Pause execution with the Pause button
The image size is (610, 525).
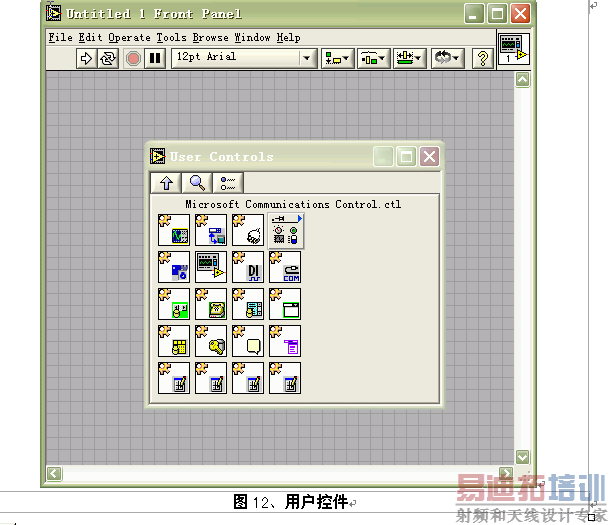coord(155,59)
